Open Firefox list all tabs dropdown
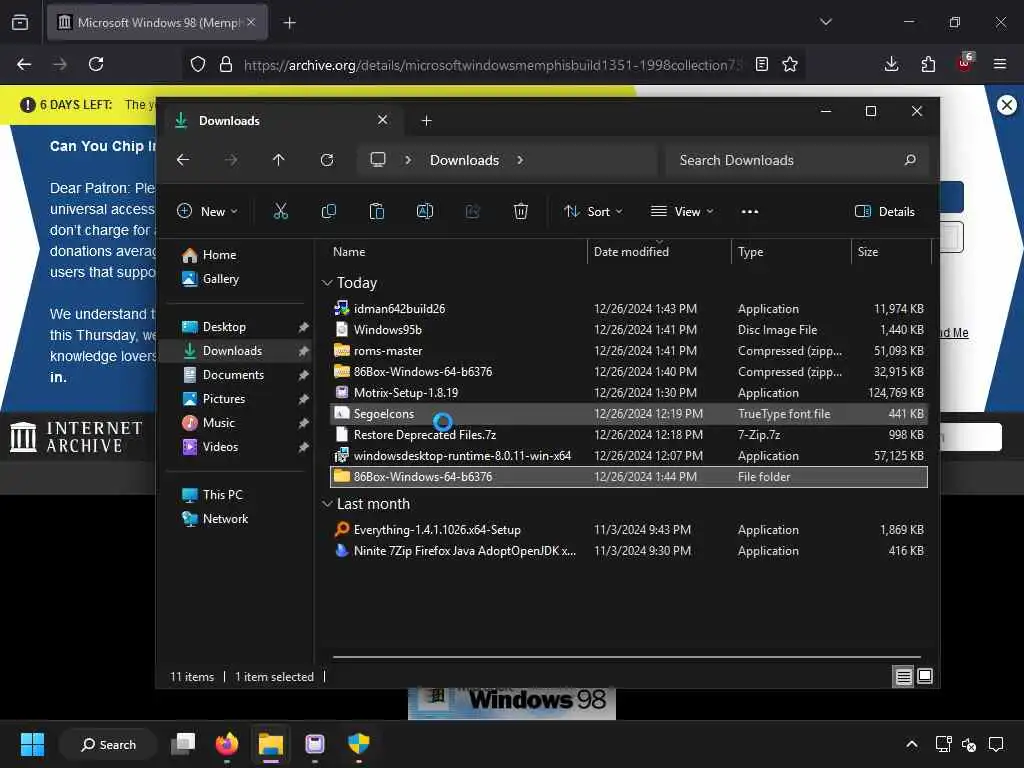1024x768 pixels. coord(826,22)
